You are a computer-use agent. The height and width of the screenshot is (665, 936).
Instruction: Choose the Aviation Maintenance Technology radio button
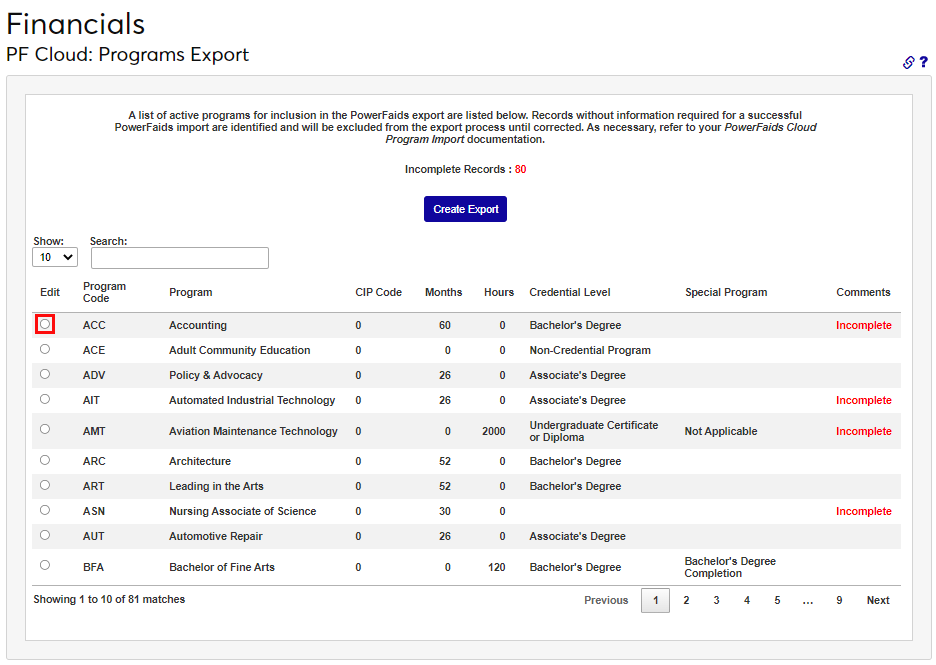point(45,429)
